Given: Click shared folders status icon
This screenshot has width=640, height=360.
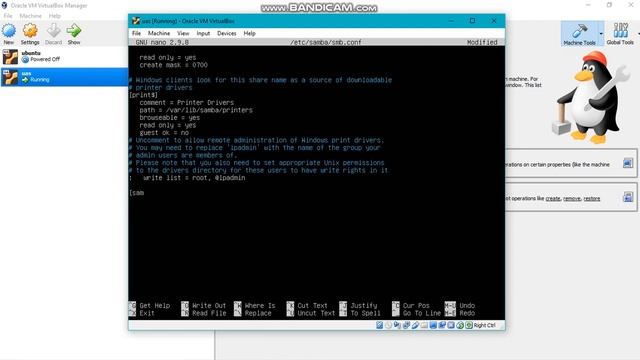Looking at the screenshot, I should click(424, 325).
